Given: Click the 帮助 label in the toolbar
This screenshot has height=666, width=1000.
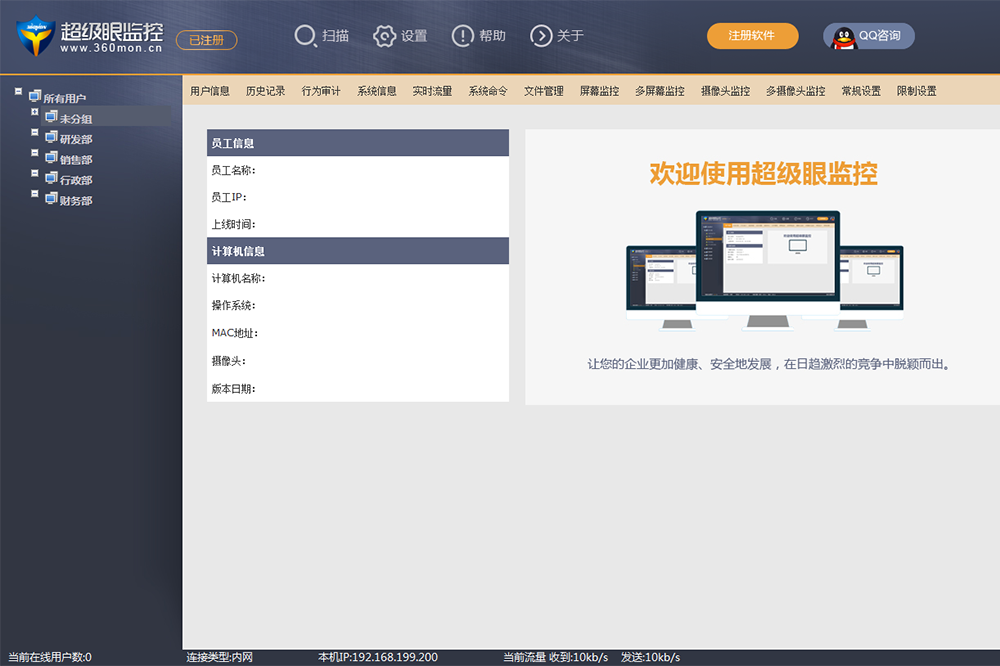Looking at the screenshot, I should coord(492,36).
